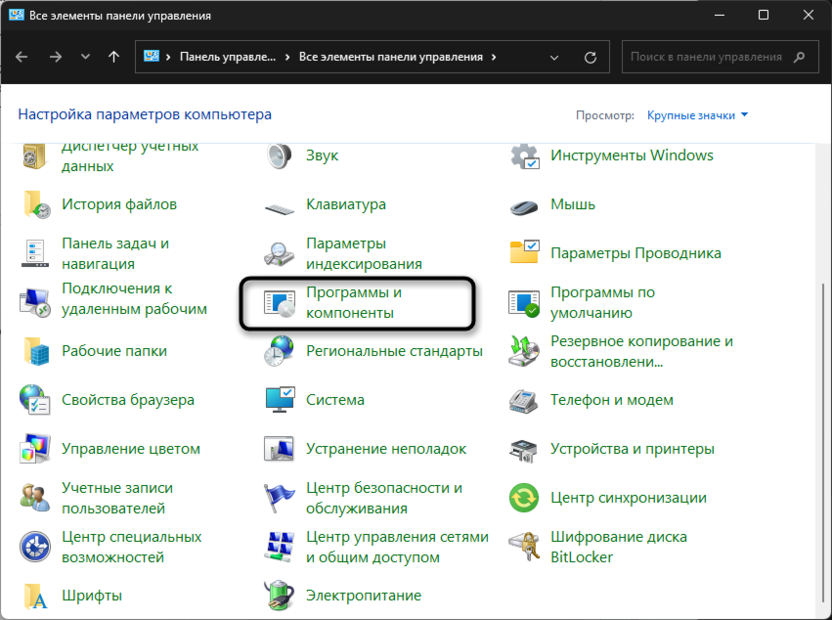Open the Электропитание battery icon
This screenshot has width=832, height=620.
coord(278,596)
